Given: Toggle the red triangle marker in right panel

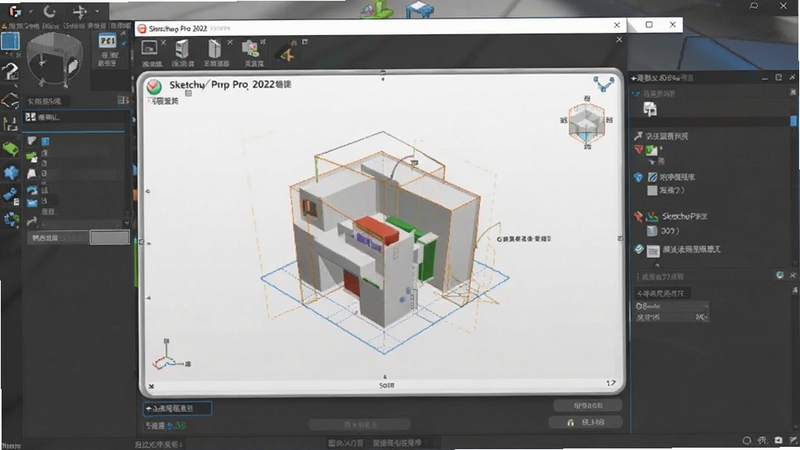Looking at the screenshot, I should (x=639, y=149).
